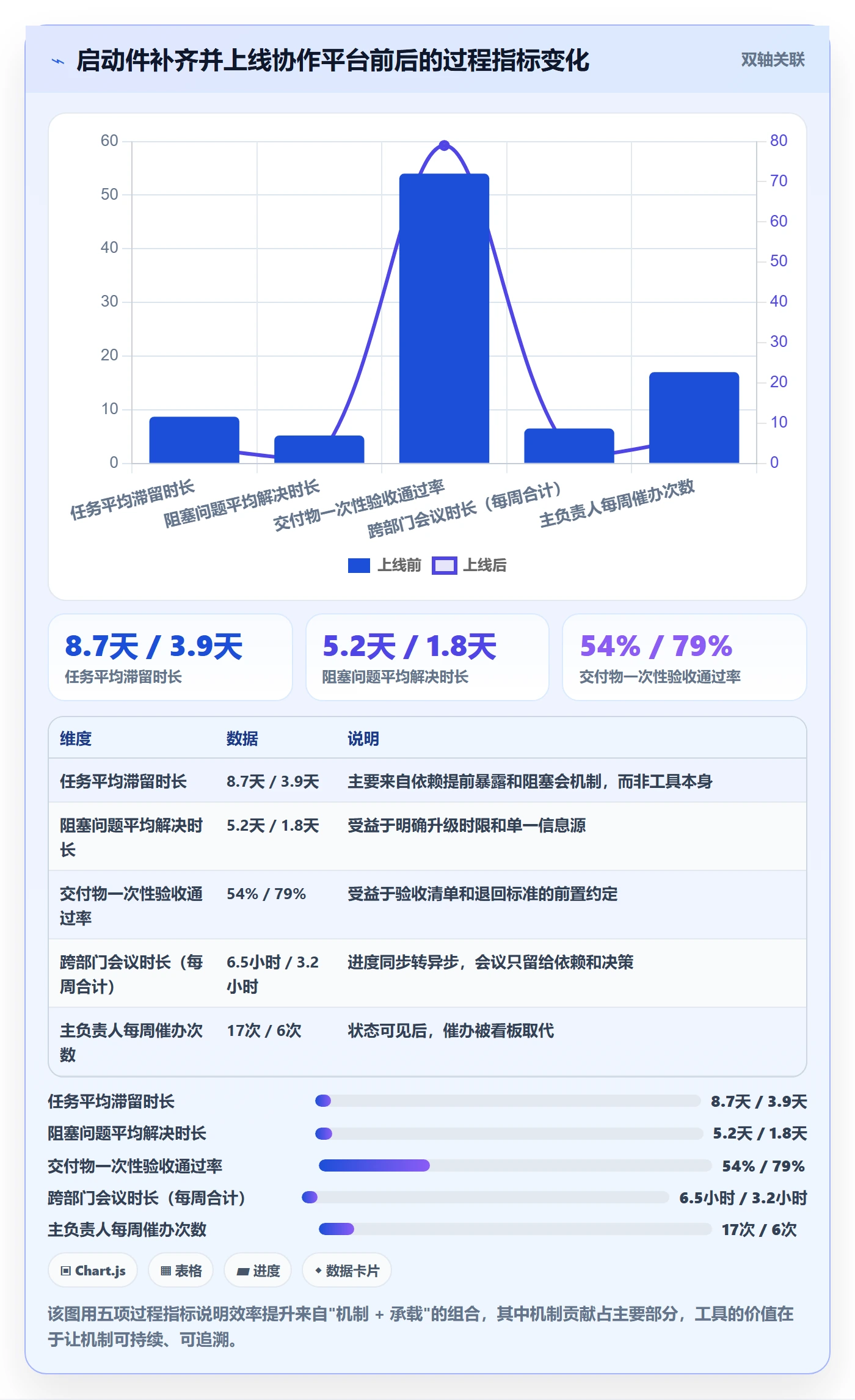
Task: Click the 表格 tag chip
Action: point(181,1271)
